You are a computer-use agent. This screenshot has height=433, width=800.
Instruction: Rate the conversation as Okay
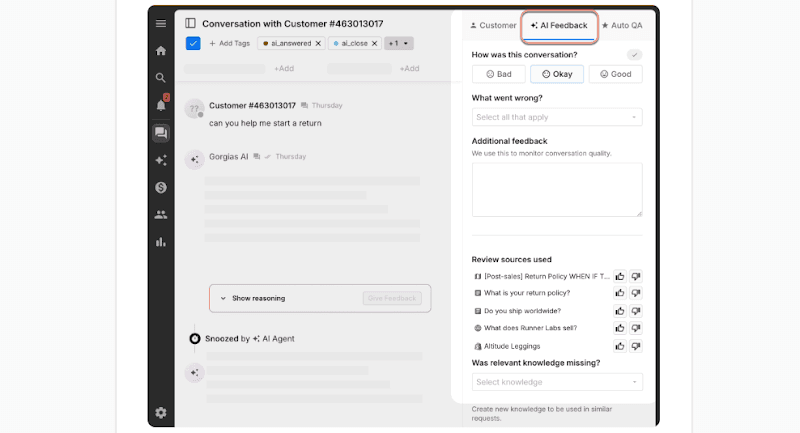coord(557,74)
